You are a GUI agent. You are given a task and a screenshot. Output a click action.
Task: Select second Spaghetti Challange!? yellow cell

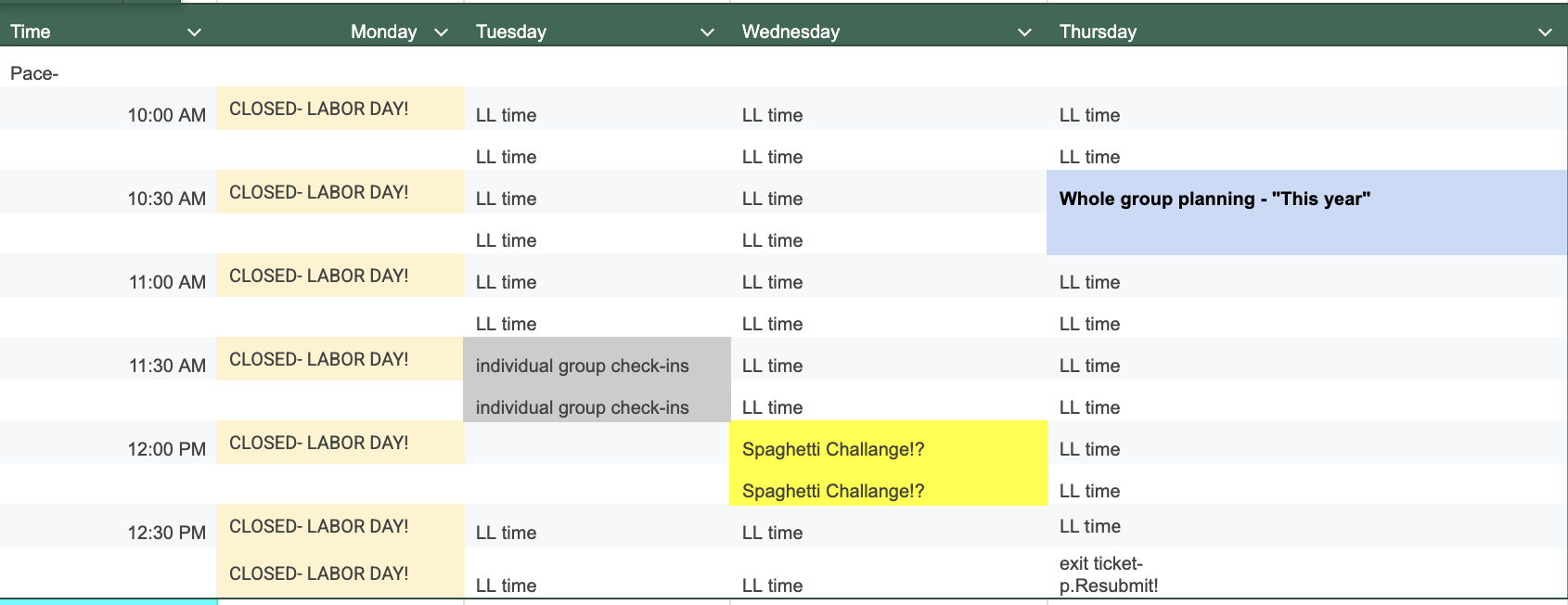click(889, 484)
